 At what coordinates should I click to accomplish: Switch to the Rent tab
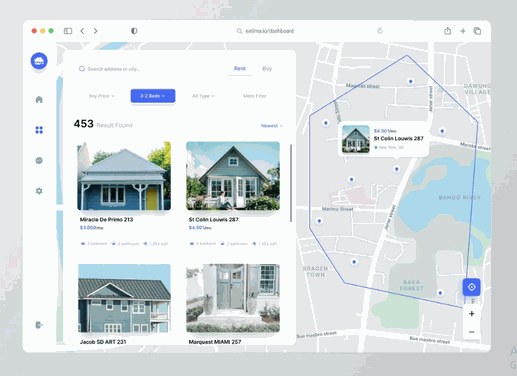point(240,69)
